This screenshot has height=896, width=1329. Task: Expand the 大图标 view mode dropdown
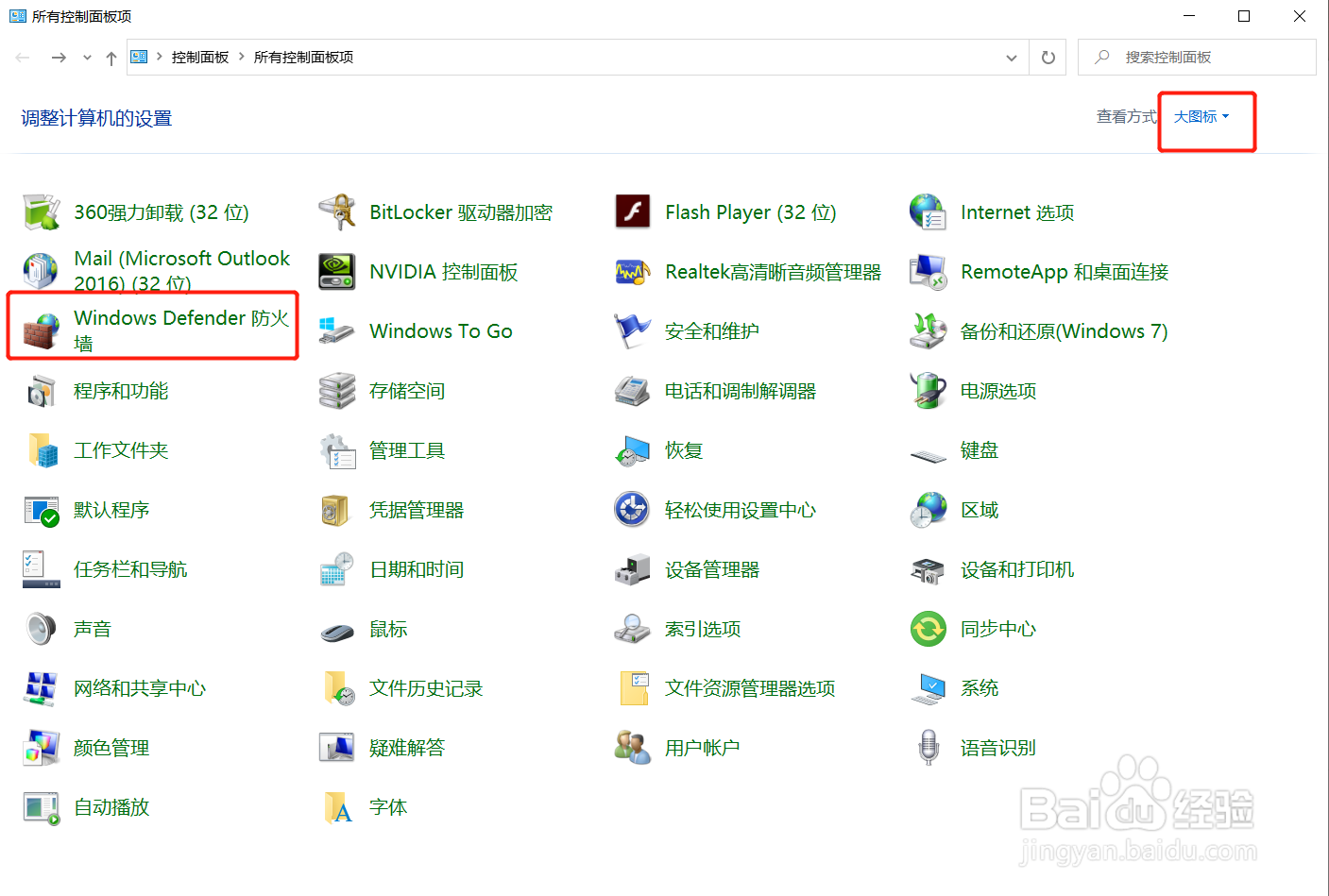coord(1201,117)
